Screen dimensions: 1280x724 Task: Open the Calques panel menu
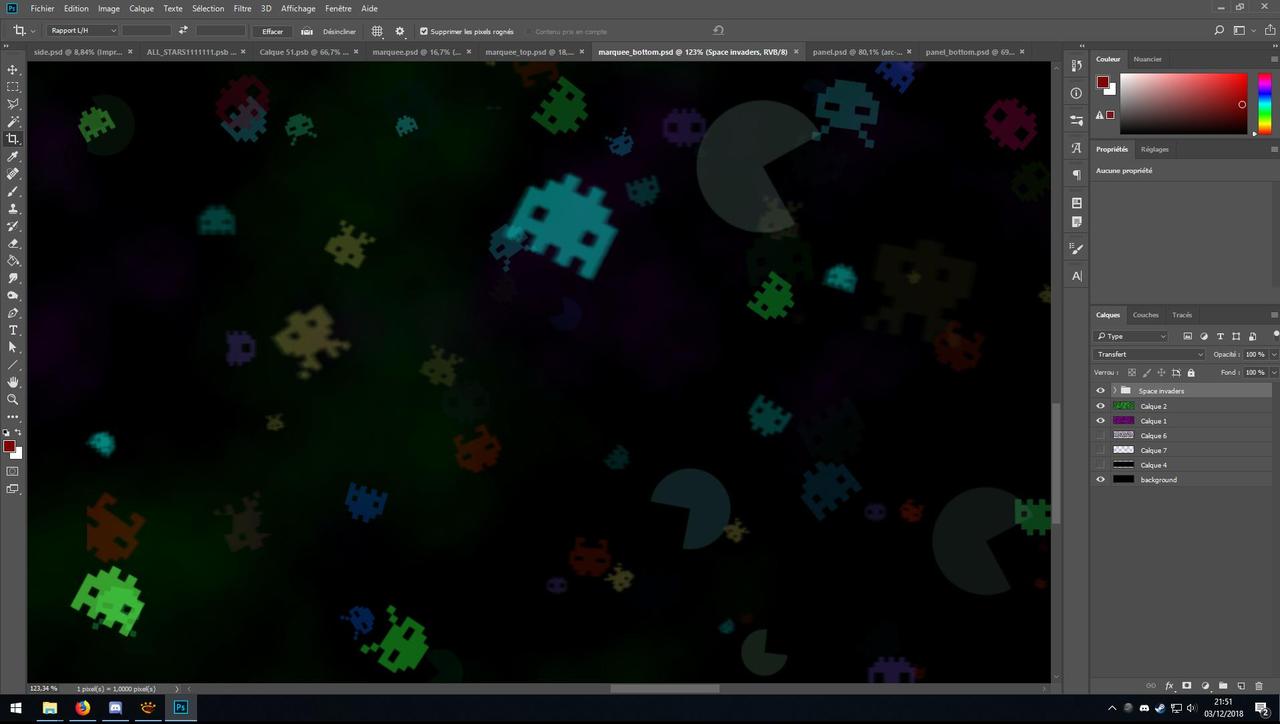tap(1274, 315)
